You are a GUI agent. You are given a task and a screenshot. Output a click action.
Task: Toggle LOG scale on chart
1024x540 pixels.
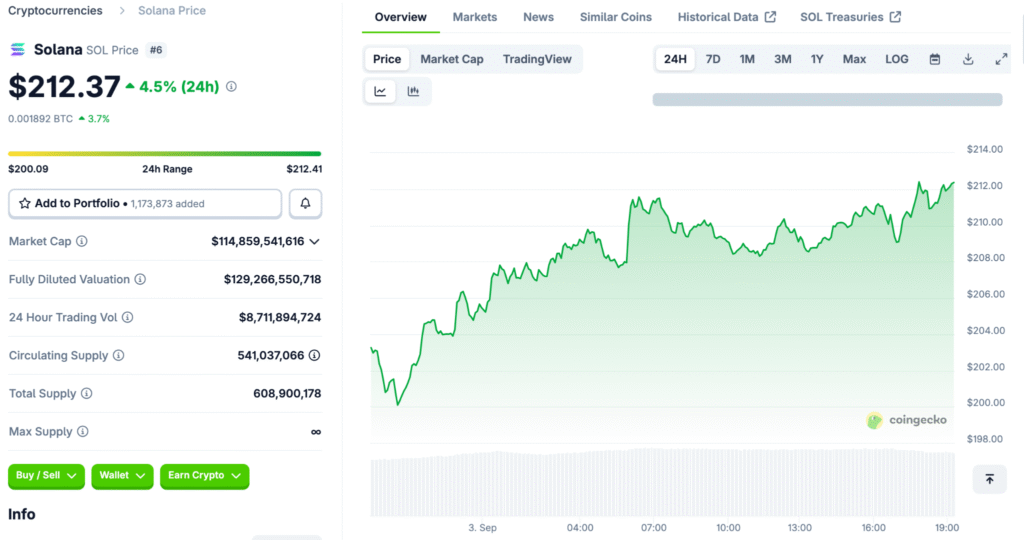tap(897, 59)
